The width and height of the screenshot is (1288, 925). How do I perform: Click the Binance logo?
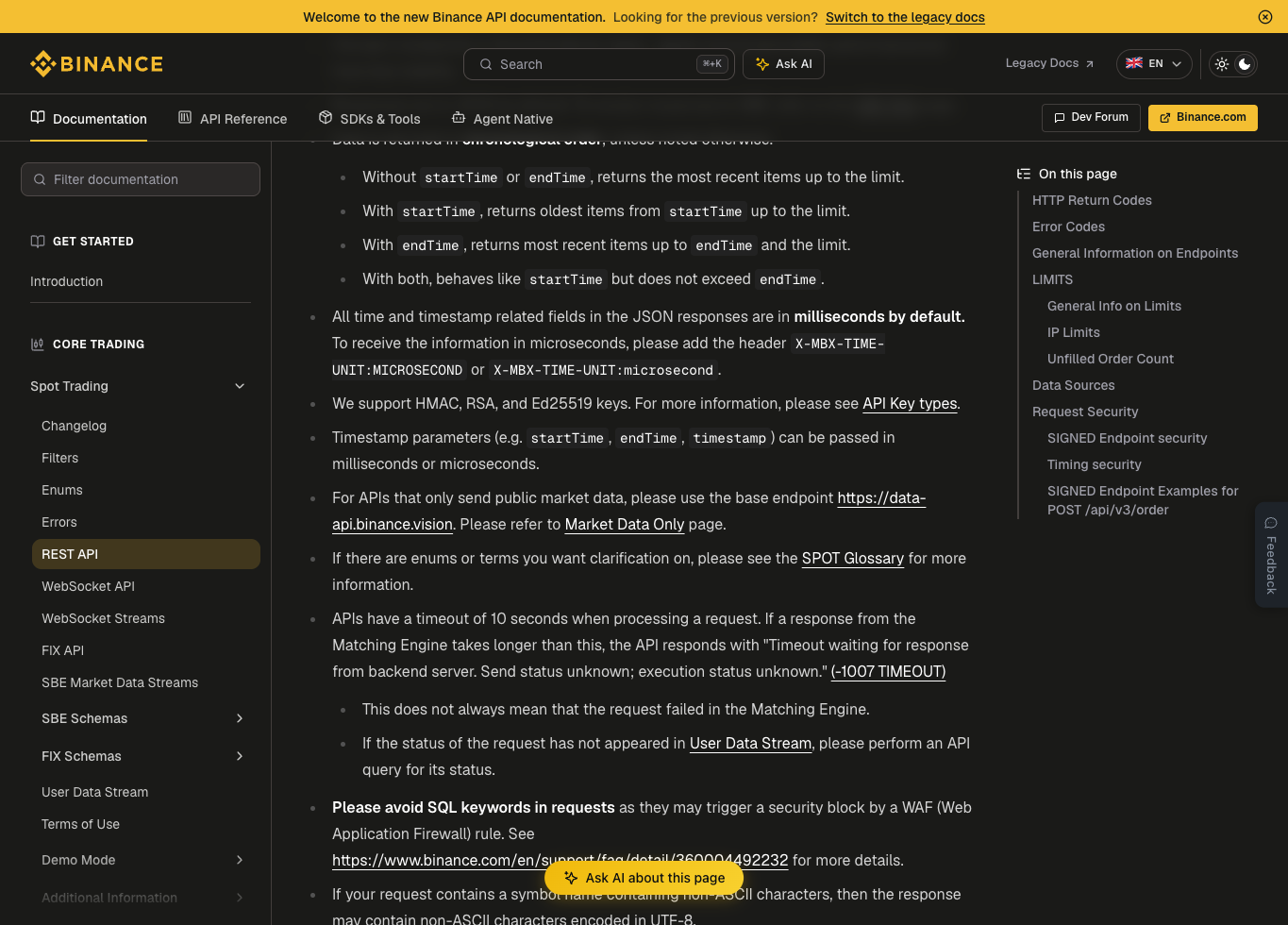pyautogui.click(x=96, y=64)
